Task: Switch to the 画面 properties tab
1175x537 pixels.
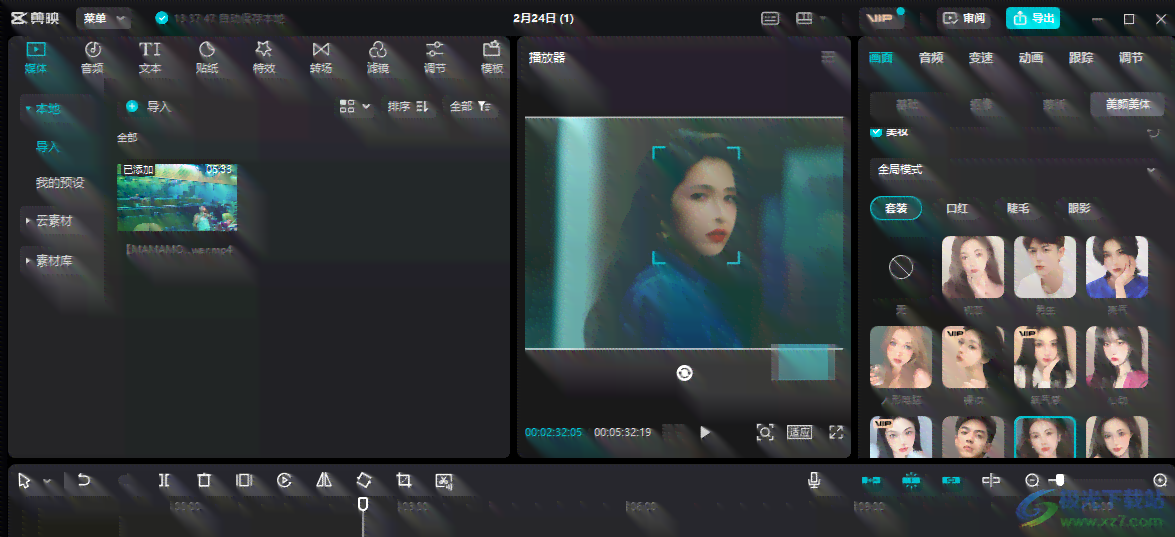Action: (881, 58)
